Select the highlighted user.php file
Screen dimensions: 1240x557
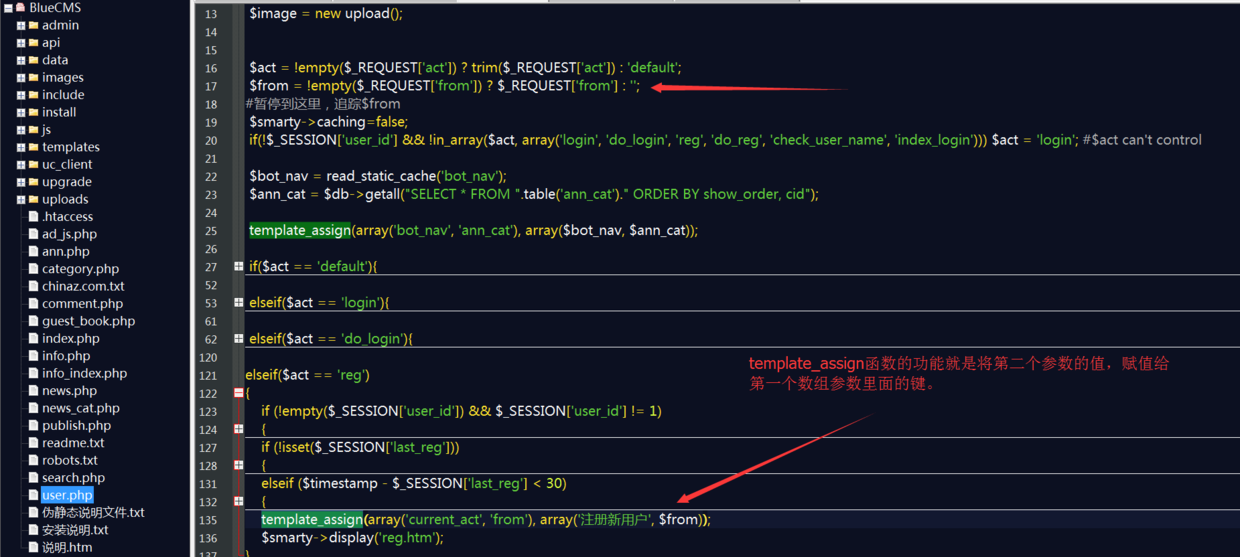tap(67, 495)
